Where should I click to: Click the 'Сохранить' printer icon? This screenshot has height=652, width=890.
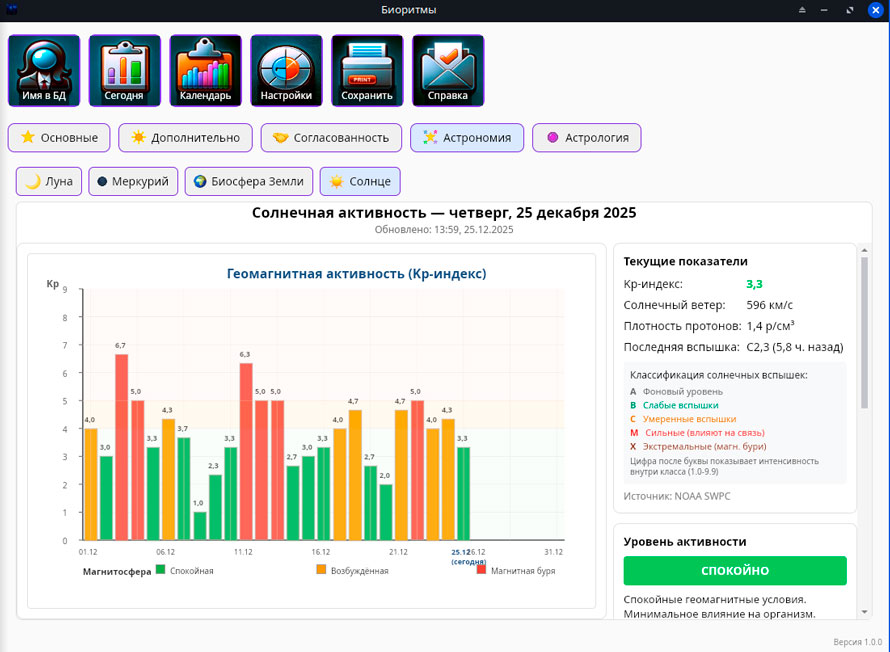[x=367, y=71]
